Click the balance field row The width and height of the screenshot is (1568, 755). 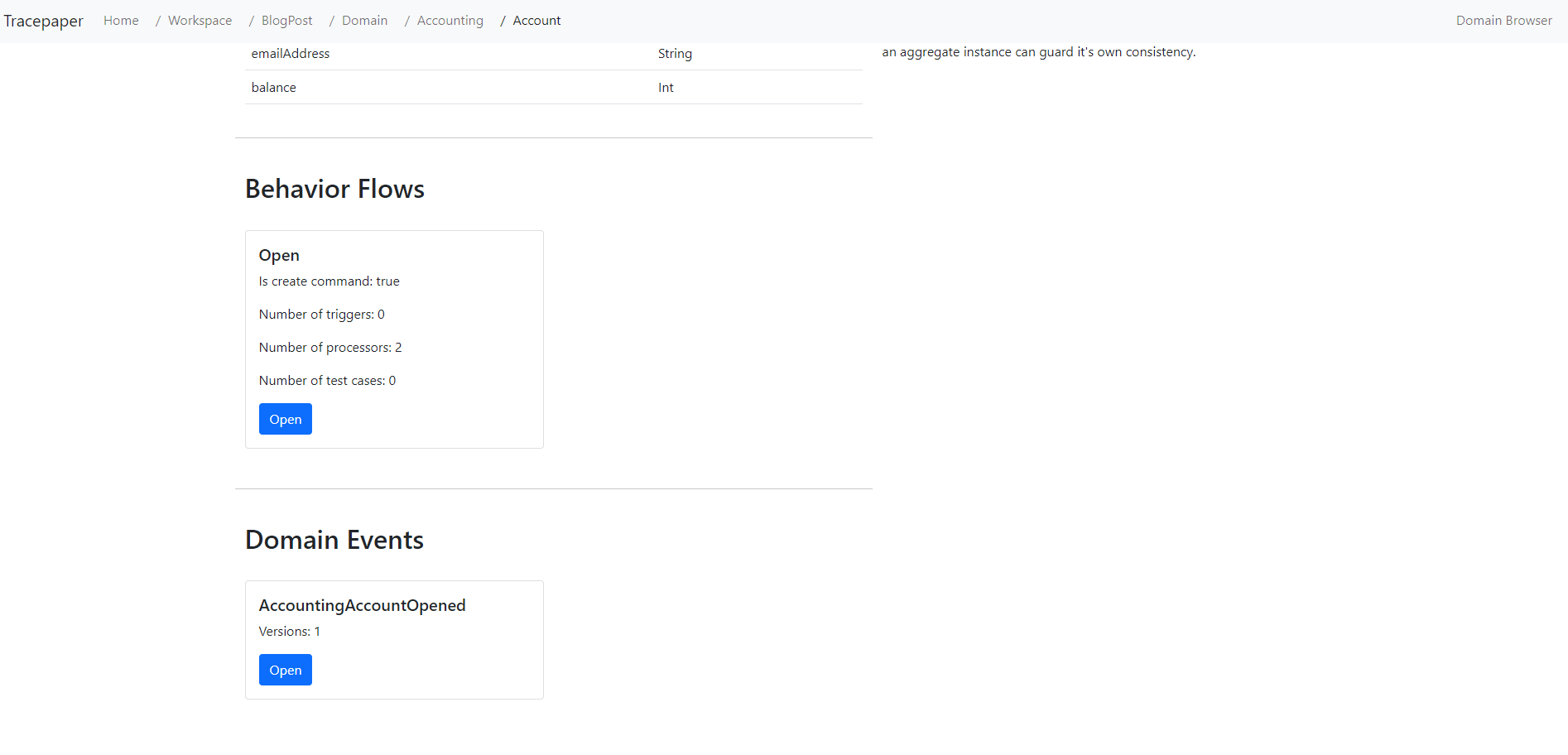coord(554,87)
